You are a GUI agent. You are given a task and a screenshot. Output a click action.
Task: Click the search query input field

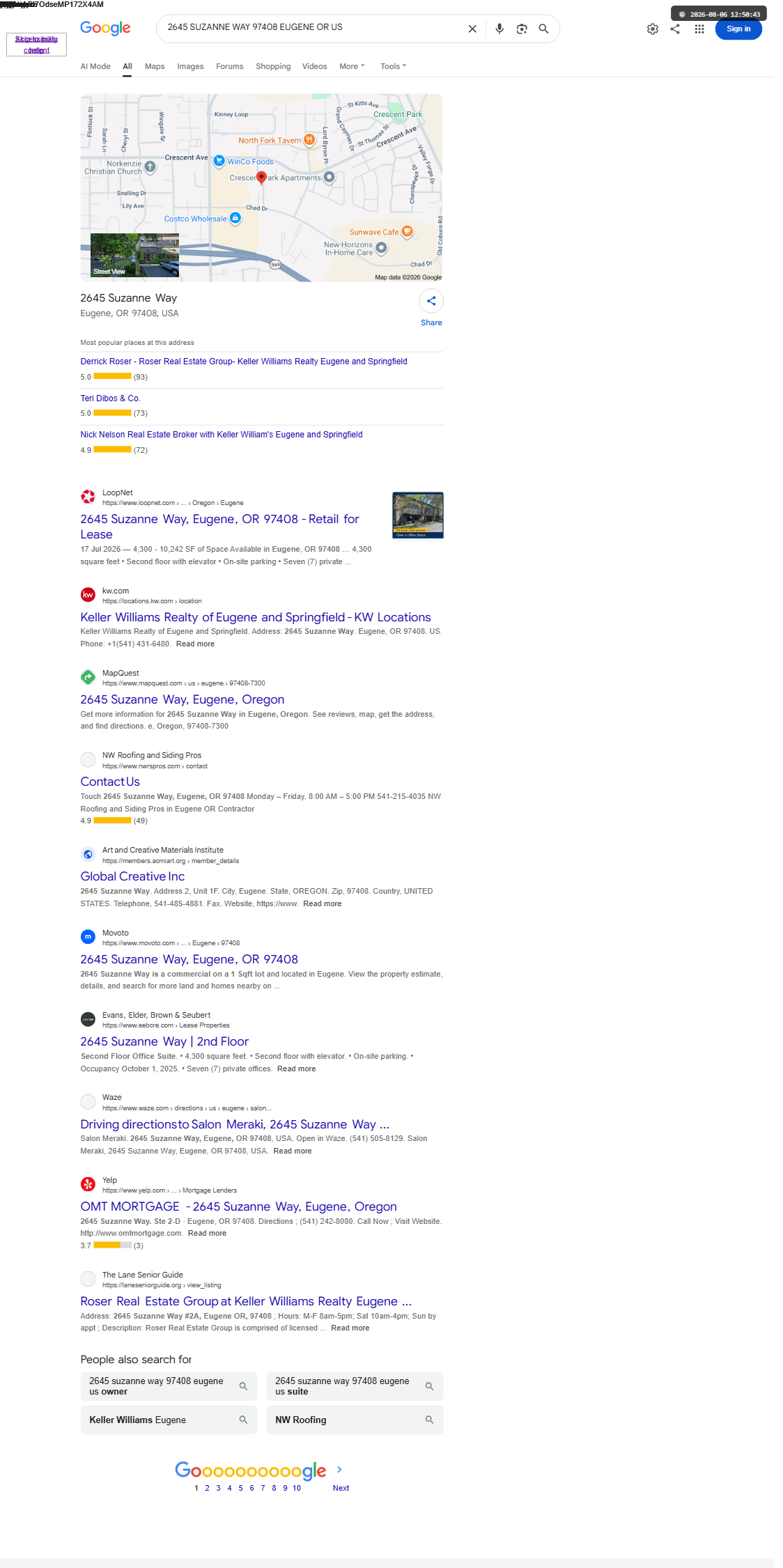click(313, 27)
